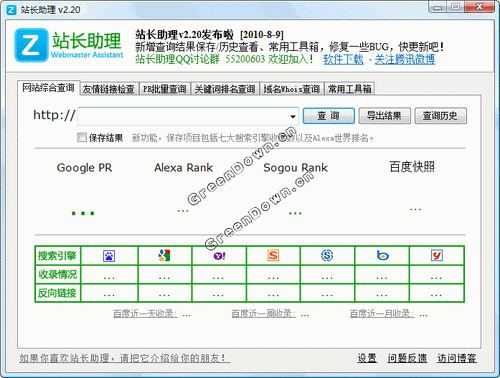Click the Alexa Rank label
500x378 pixels.
pos(183,167)
